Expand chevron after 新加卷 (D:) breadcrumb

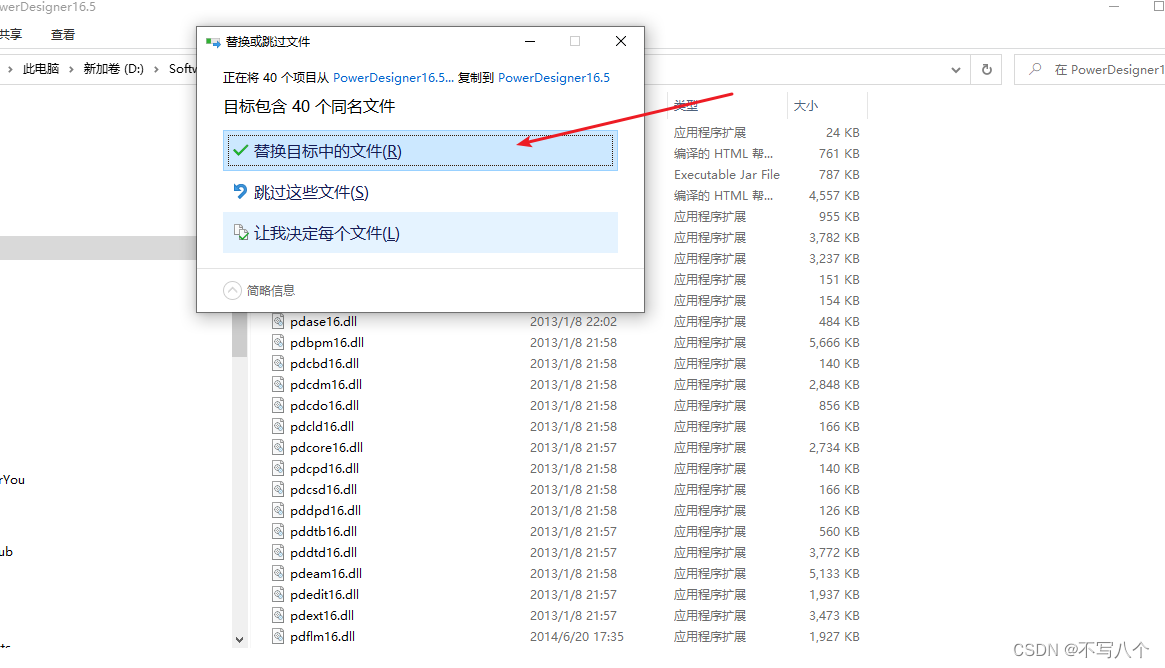[156, 69]
